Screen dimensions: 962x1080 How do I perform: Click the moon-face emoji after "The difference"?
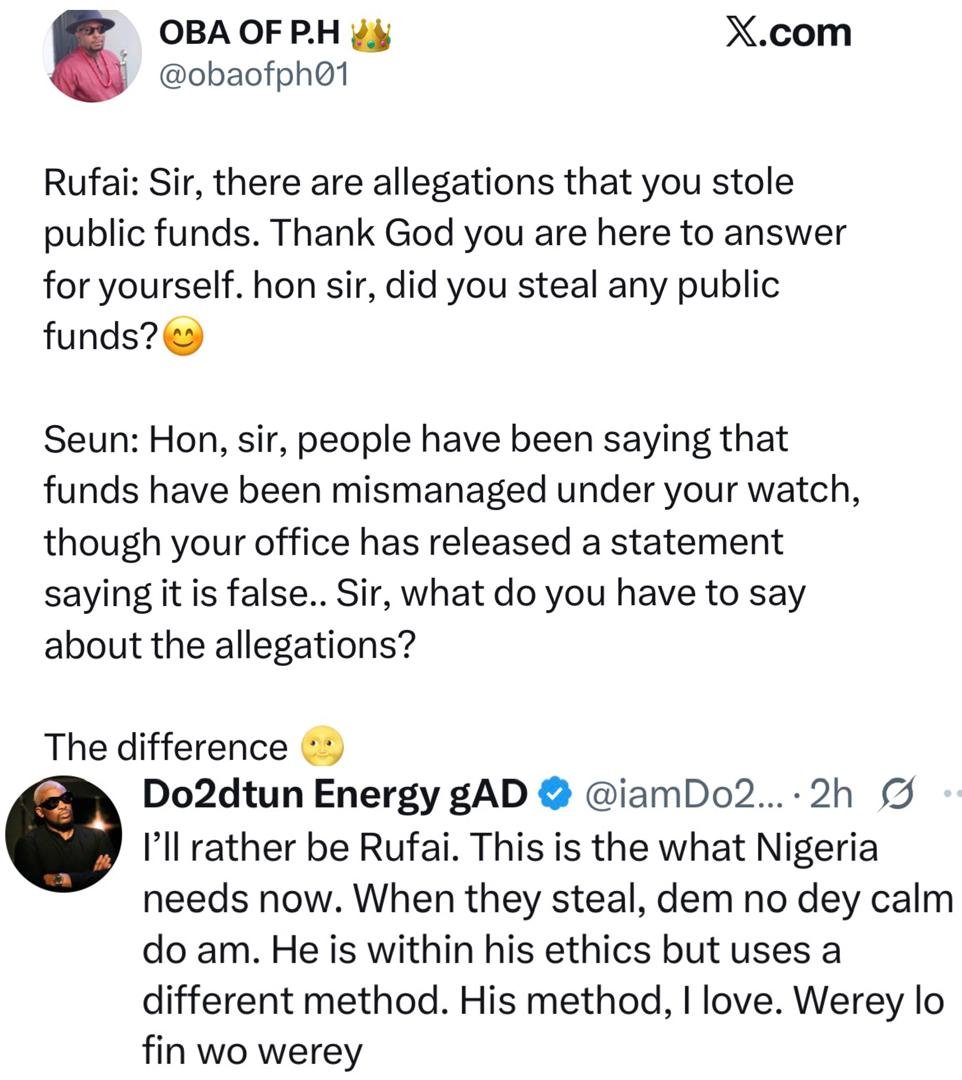320,746
